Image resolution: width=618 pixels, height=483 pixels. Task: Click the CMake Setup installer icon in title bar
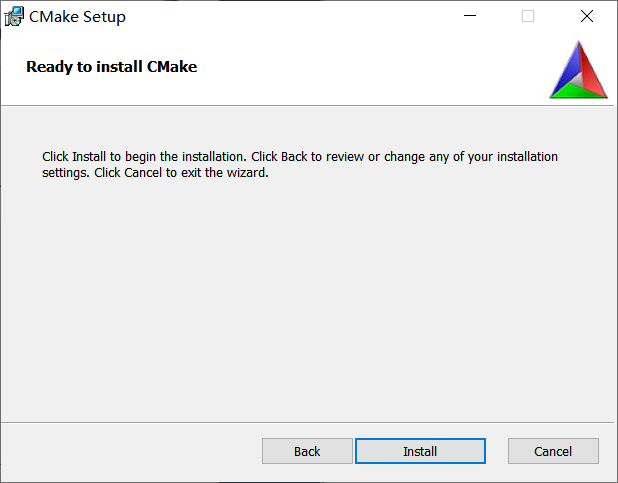(x=14, y=16)
